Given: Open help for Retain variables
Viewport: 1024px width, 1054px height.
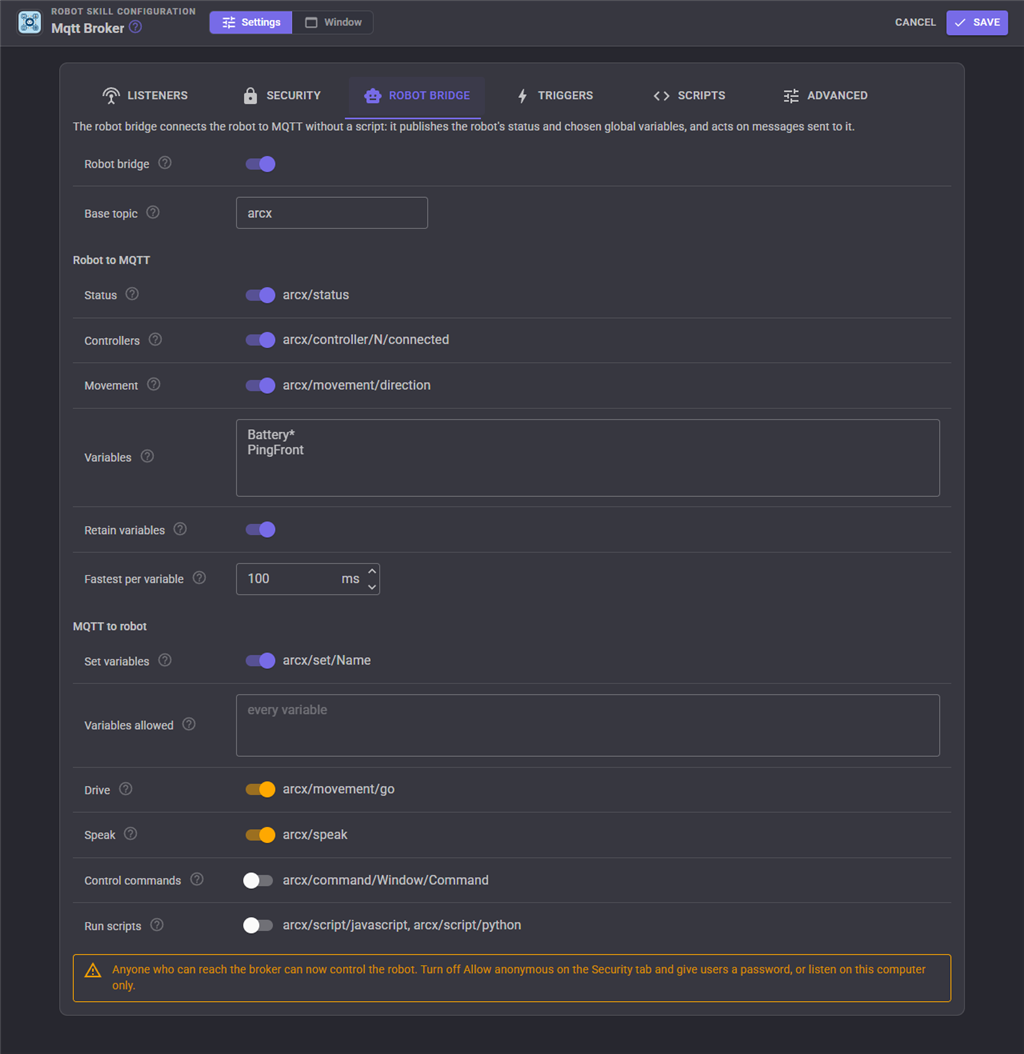Looking at the screenshot, I should (180, 529).
